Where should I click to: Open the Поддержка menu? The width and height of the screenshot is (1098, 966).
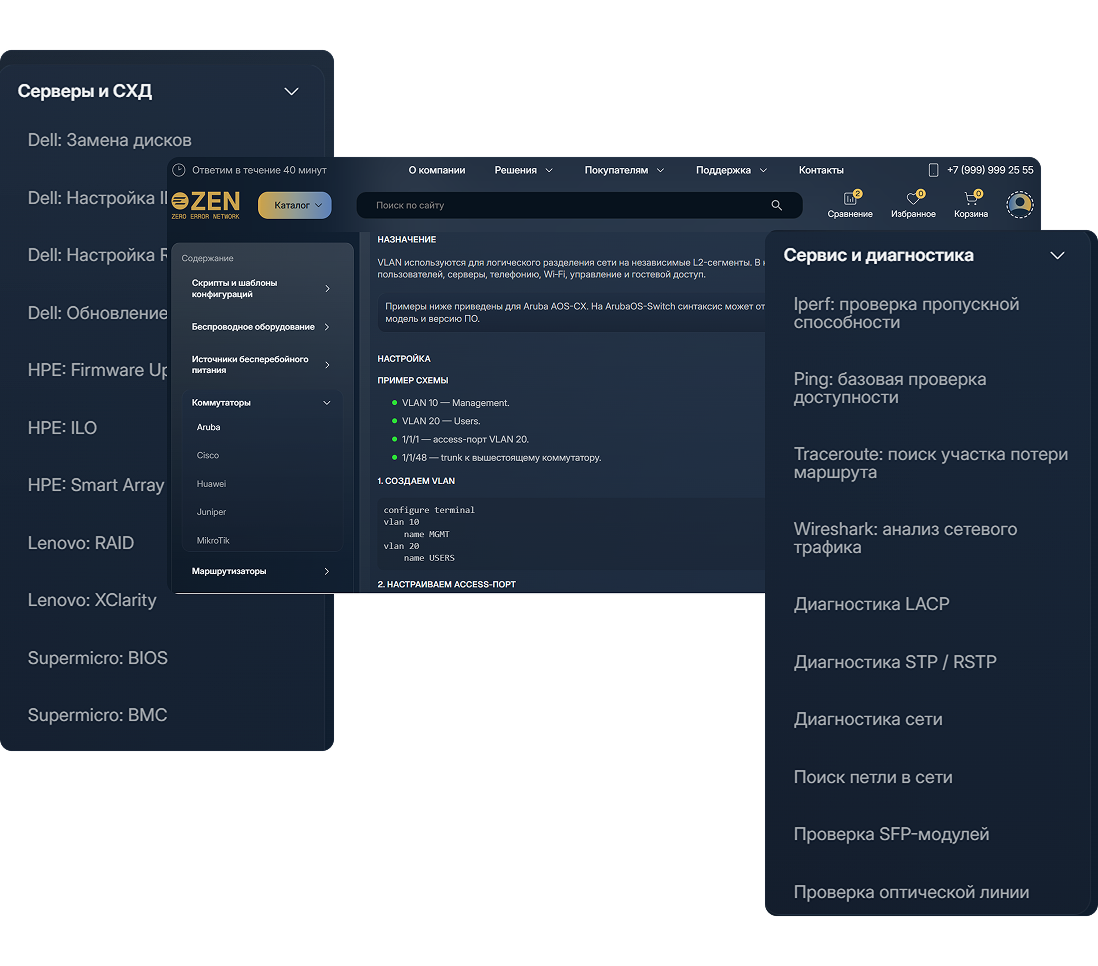tap(731, 170)
